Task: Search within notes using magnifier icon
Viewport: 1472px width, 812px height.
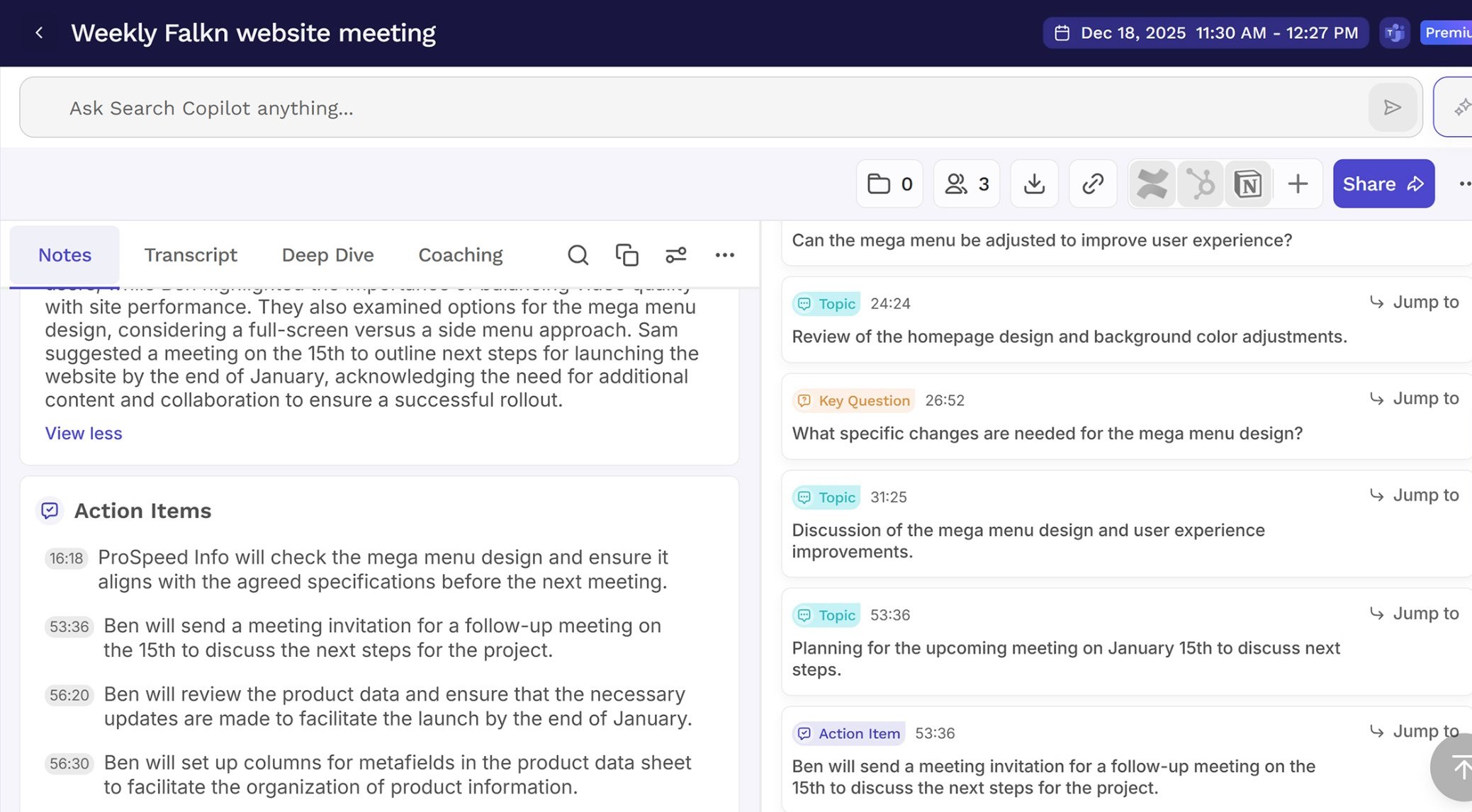Action: pos(578,255)
